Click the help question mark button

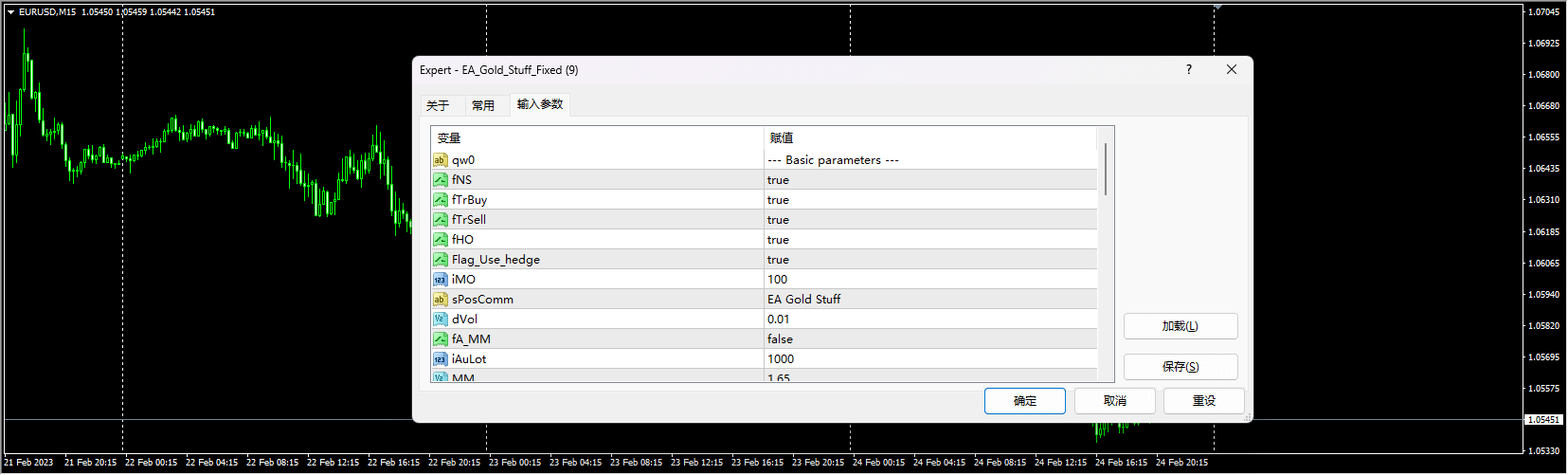point(1188,69)
